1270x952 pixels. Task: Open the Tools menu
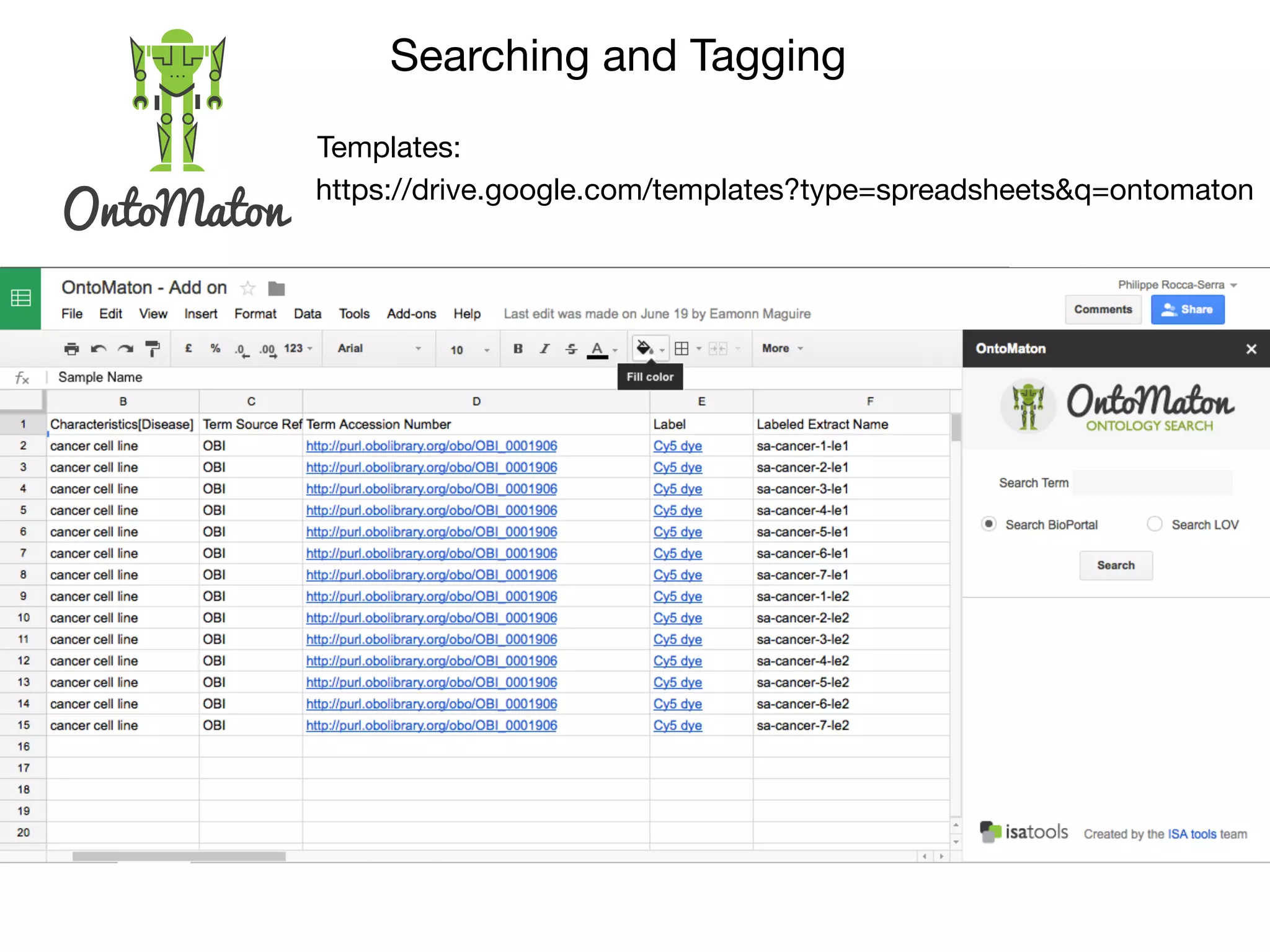[x=354, y=314]
